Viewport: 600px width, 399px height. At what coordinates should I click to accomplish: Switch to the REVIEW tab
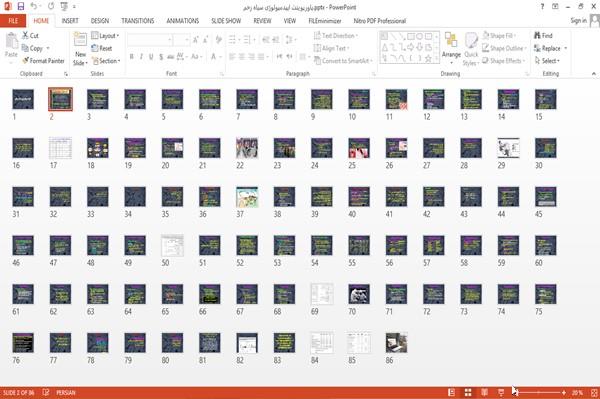coord(262,21)
